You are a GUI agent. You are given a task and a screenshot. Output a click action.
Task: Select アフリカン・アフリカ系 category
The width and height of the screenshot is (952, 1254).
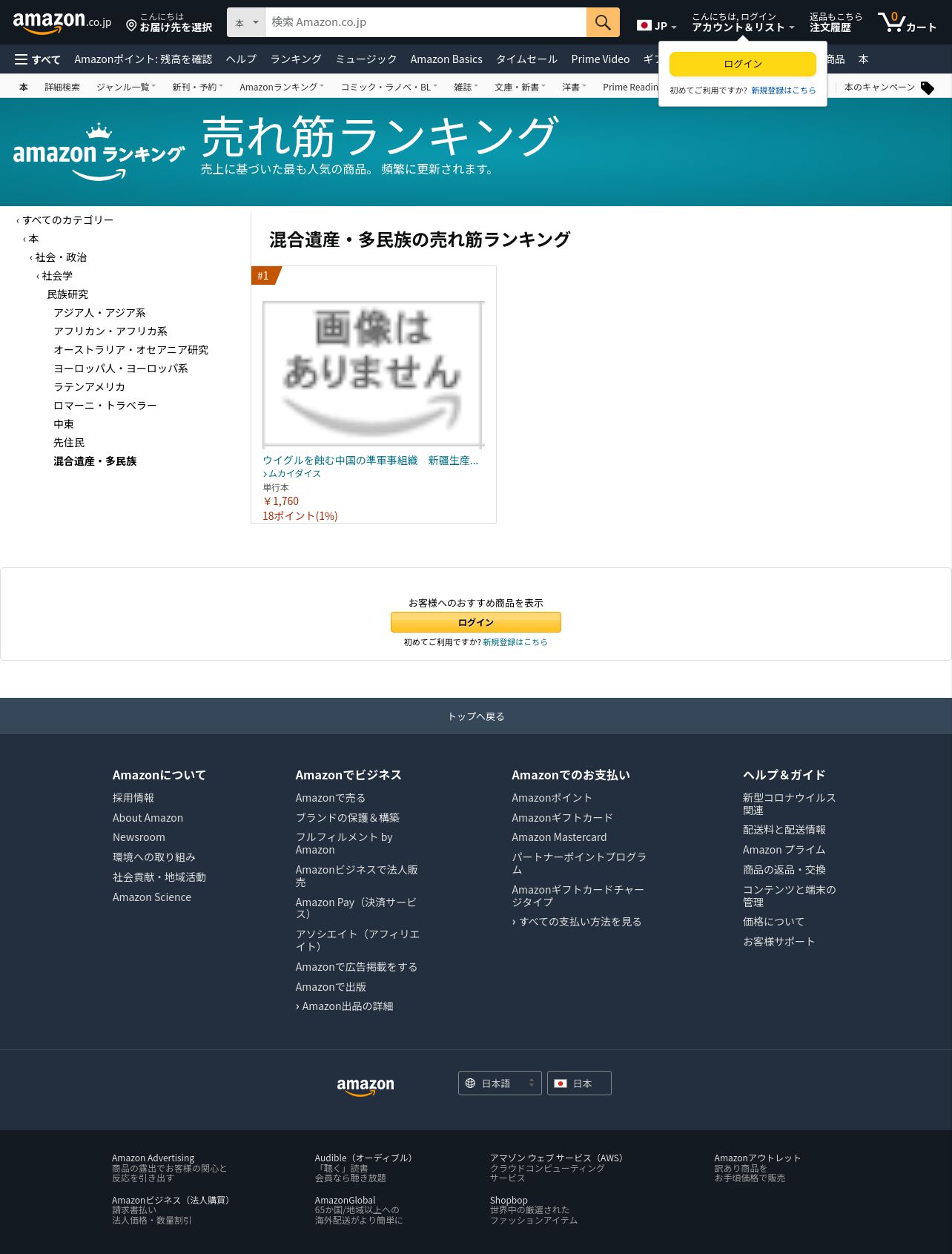point(110,331)
